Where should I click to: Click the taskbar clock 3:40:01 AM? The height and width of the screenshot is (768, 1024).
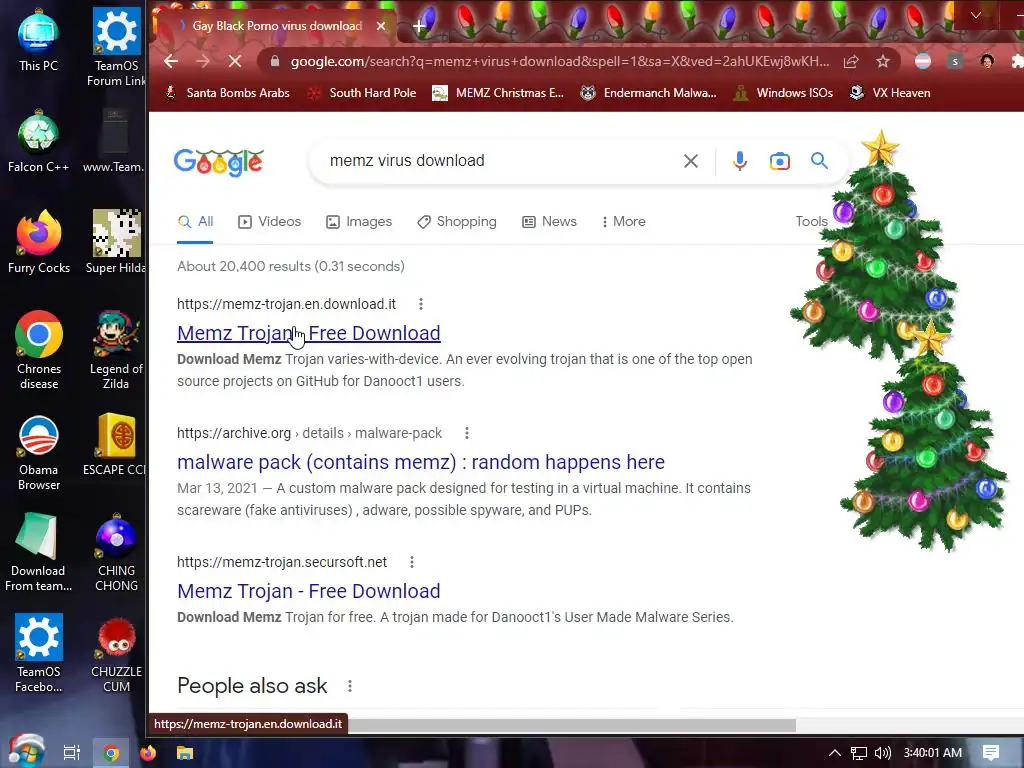(933, 753)
